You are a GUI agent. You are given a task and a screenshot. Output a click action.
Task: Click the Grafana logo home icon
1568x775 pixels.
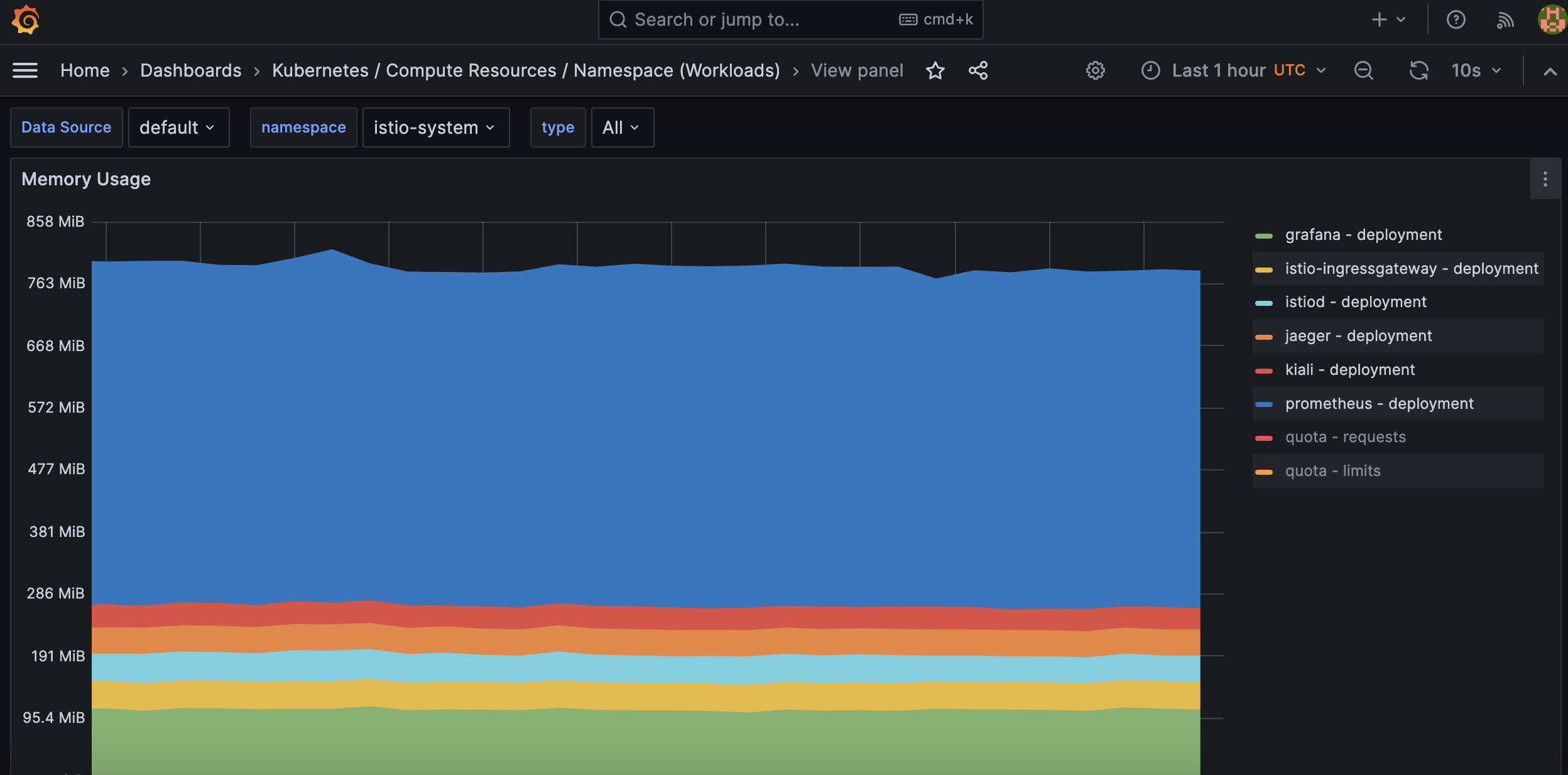25,19
